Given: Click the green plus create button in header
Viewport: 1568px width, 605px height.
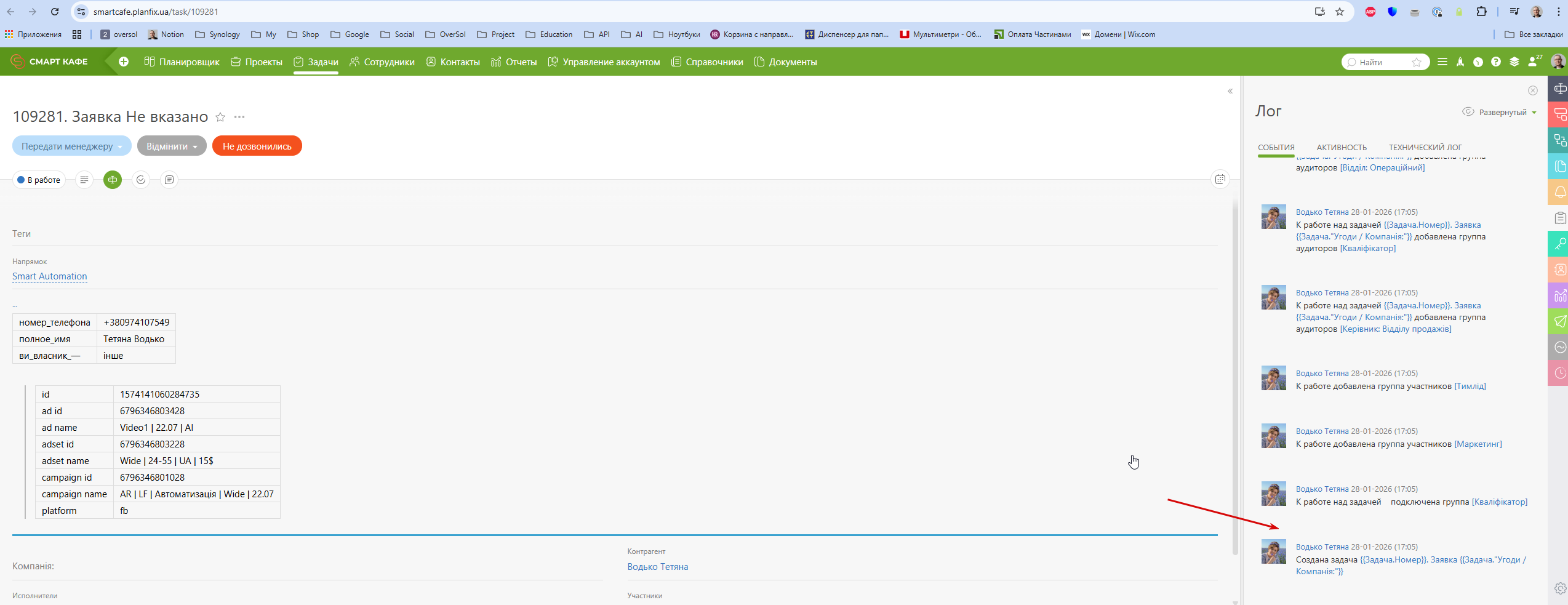Looking at the screenshot, I should point(124,62).
